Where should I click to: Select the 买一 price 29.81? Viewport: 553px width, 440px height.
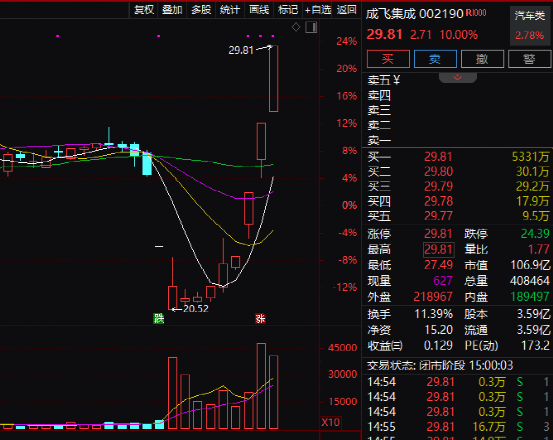pos(438,157)
